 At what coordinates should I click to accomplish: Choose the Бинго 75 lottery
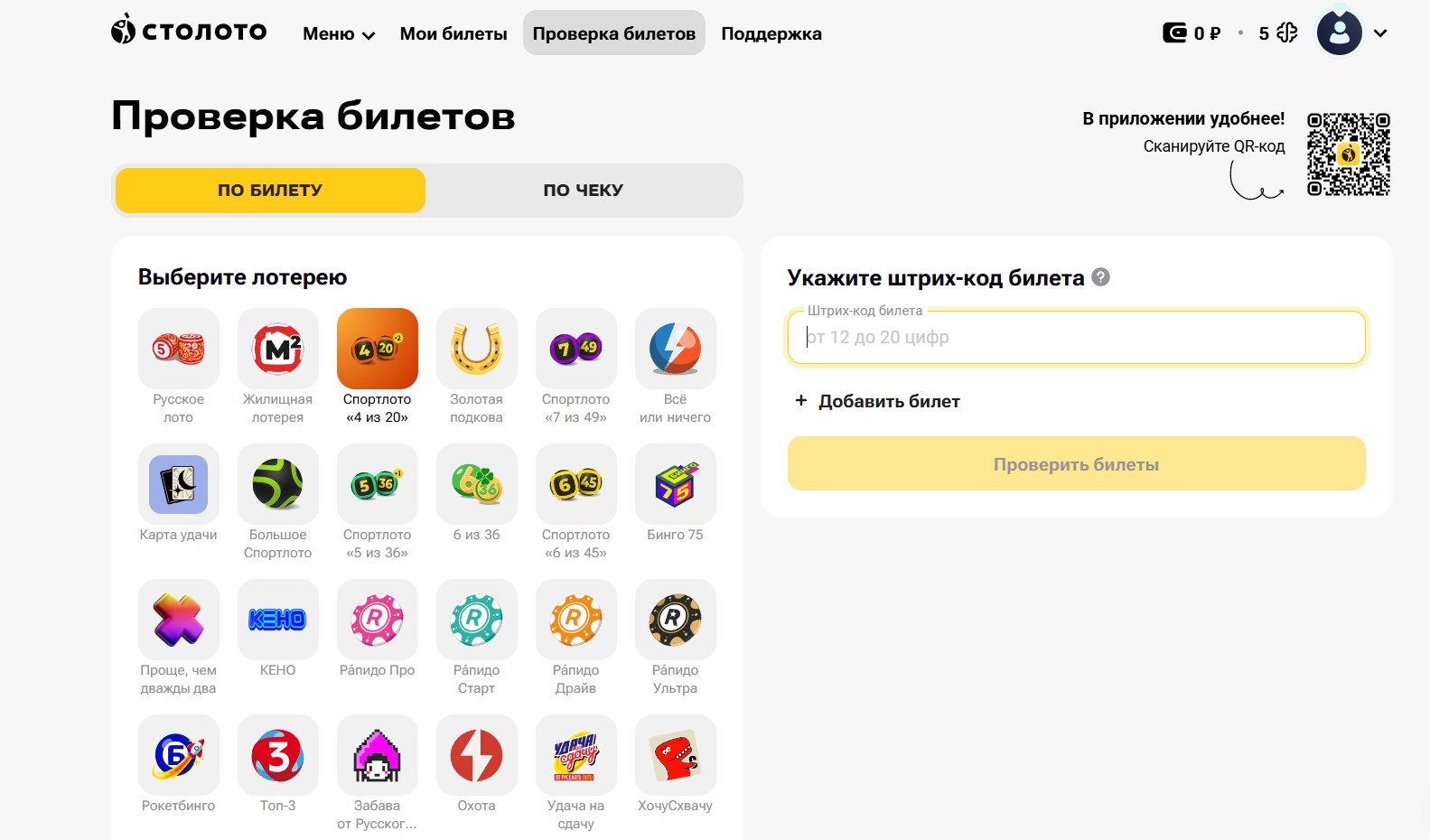pyautogui.click(x=675, y=484)
